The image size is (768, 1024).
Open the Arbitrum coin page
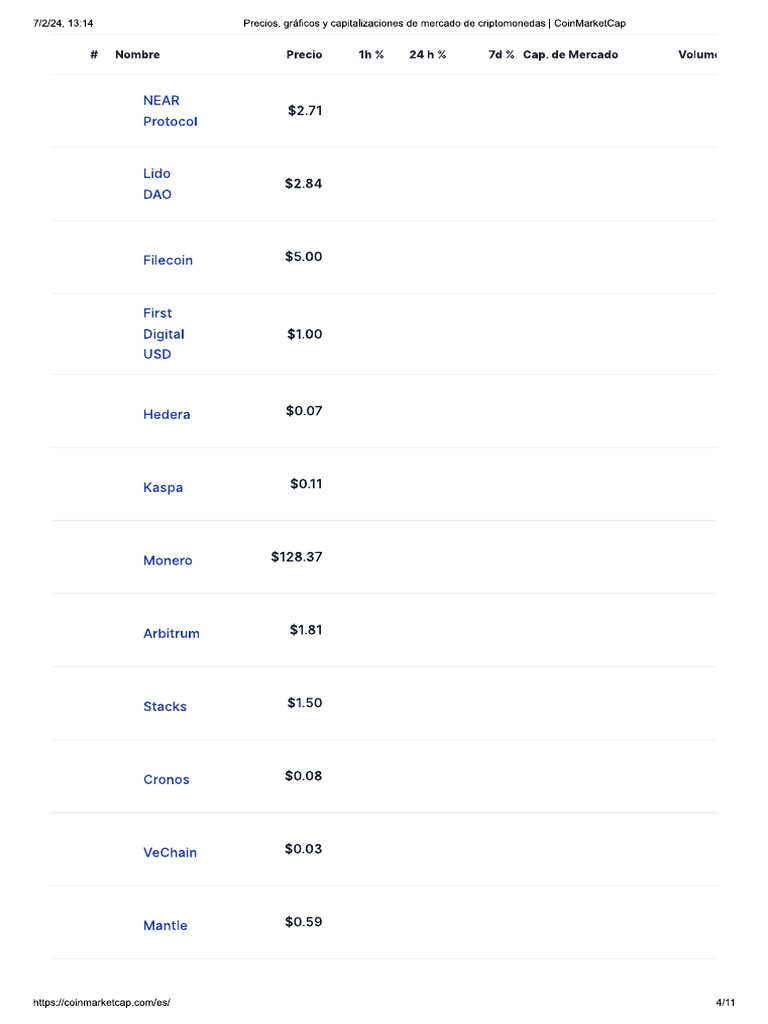coord(171,634)
